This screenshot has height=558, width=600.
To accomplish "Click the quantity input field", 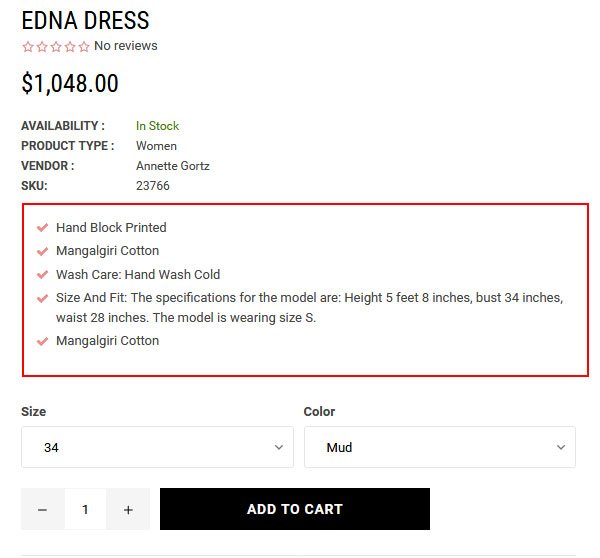I will click(x=85, y=509).
